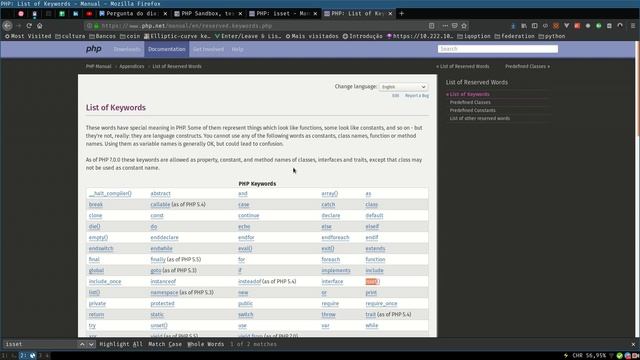The height and width of the screenshot is (360, 640).
Task: Reload the current page
Action: (x=29, y=25)
